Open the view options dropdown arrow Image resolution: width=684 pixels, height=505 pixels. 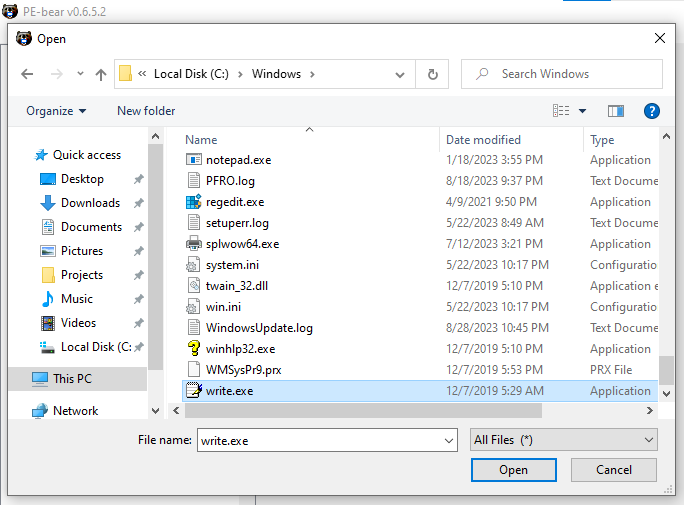582,111
